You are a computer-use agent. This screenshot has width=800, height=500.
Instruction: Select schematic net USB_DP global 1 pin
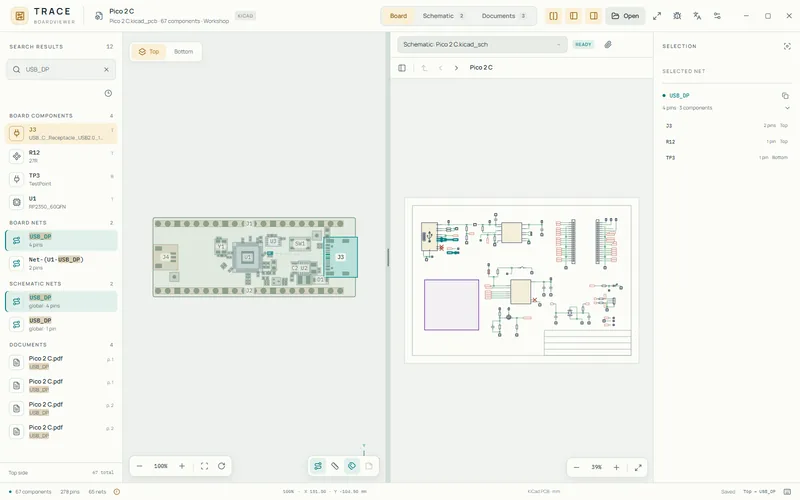pos(61,324)
